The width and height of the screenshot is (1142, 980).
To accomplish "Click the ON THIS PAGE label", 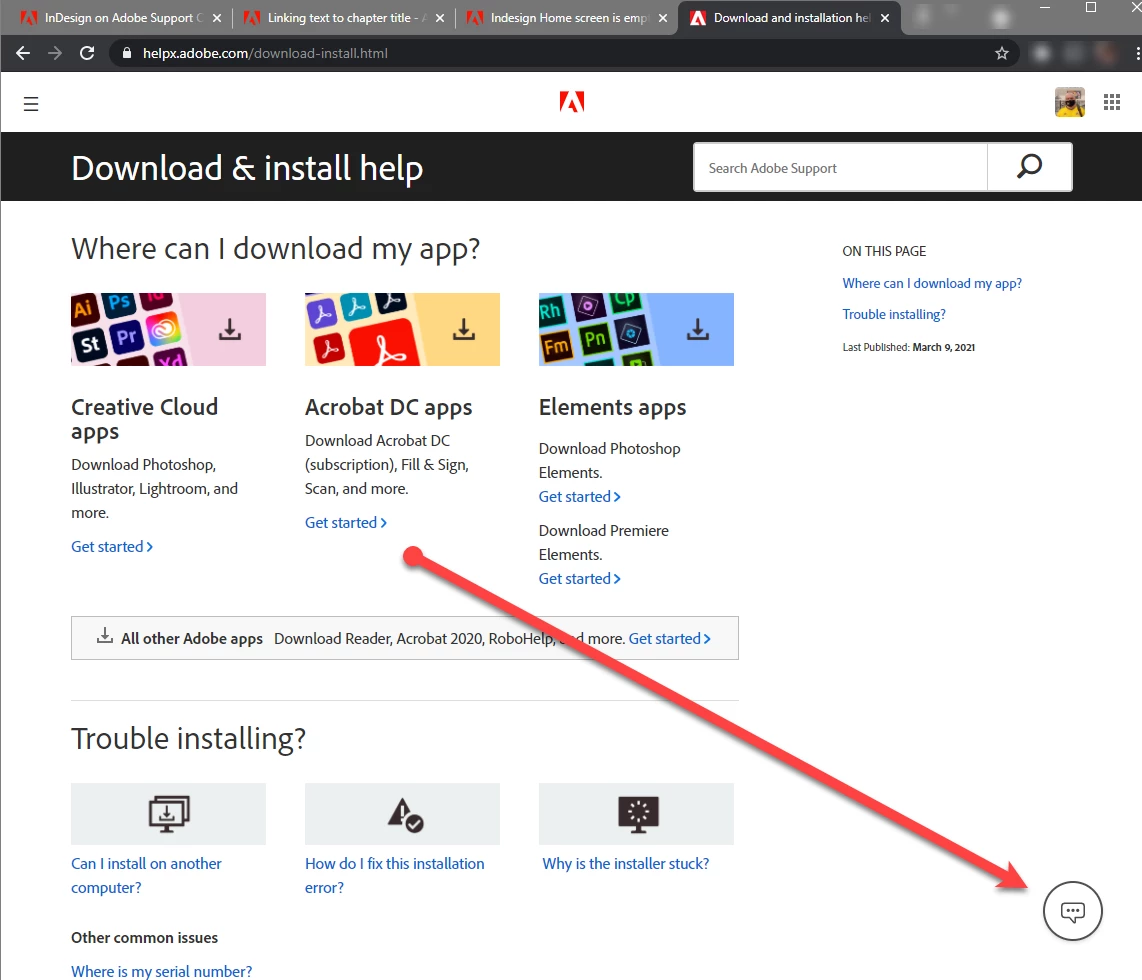I will click(x=884, y=251).
